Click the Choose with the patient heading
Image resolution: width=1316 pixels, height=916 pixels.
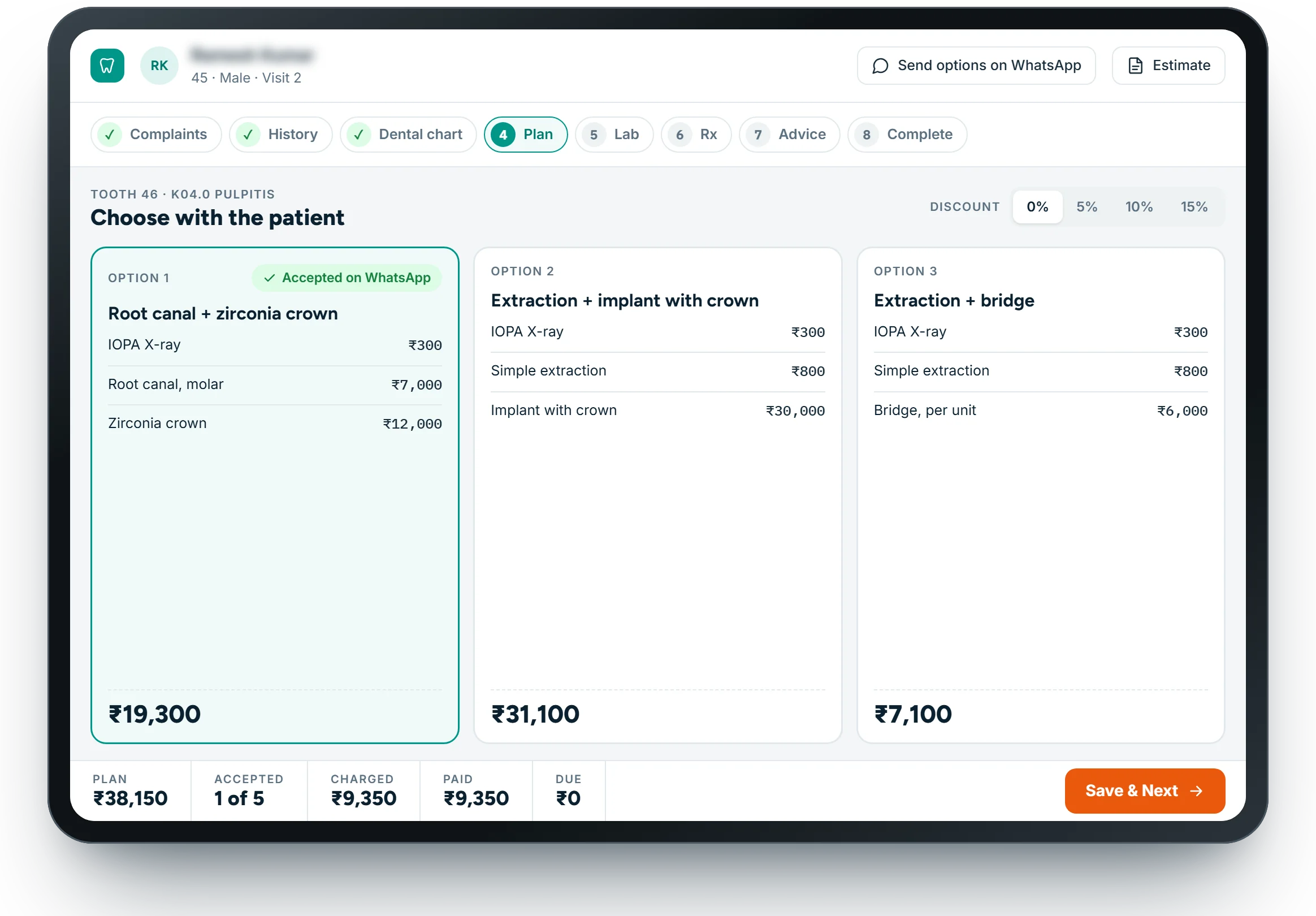(217, 218)
